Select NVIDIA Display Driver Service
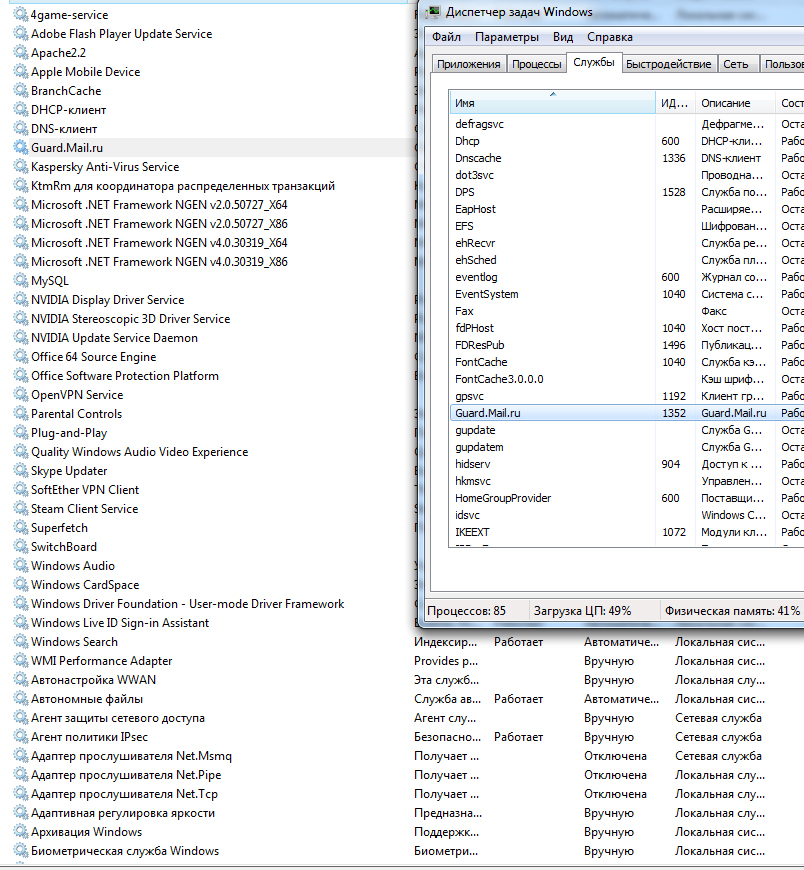 pos(108,300)
